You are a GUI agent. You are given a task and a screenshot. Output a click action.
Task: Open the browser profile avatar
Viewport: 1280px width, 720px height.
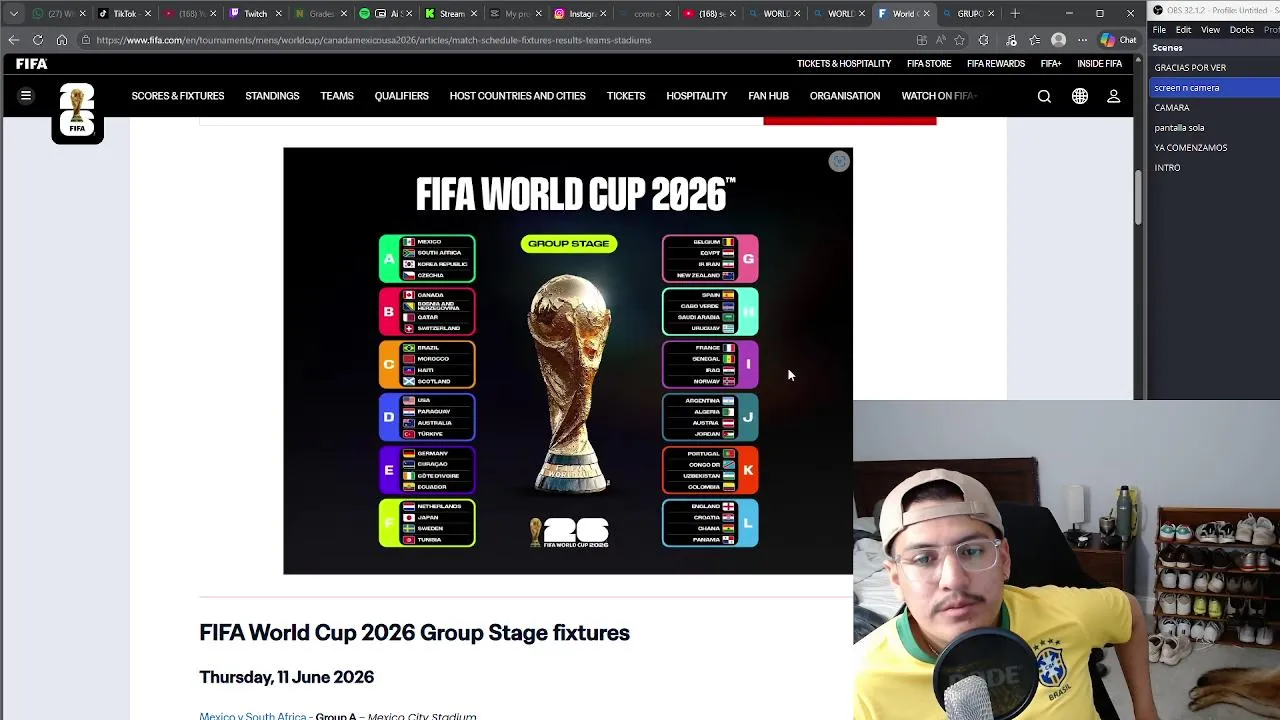(x=1059, y=40)
